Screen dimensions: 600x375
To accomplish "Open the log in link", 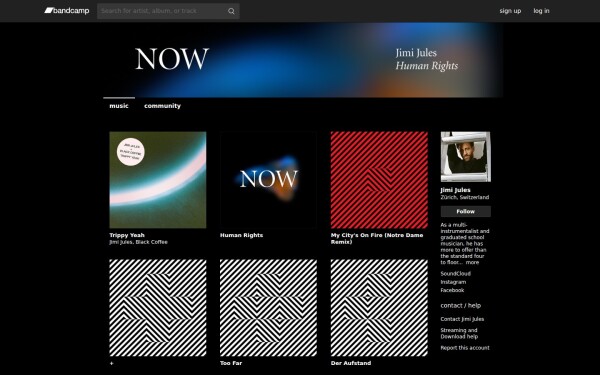I will (x=541, y=11).
